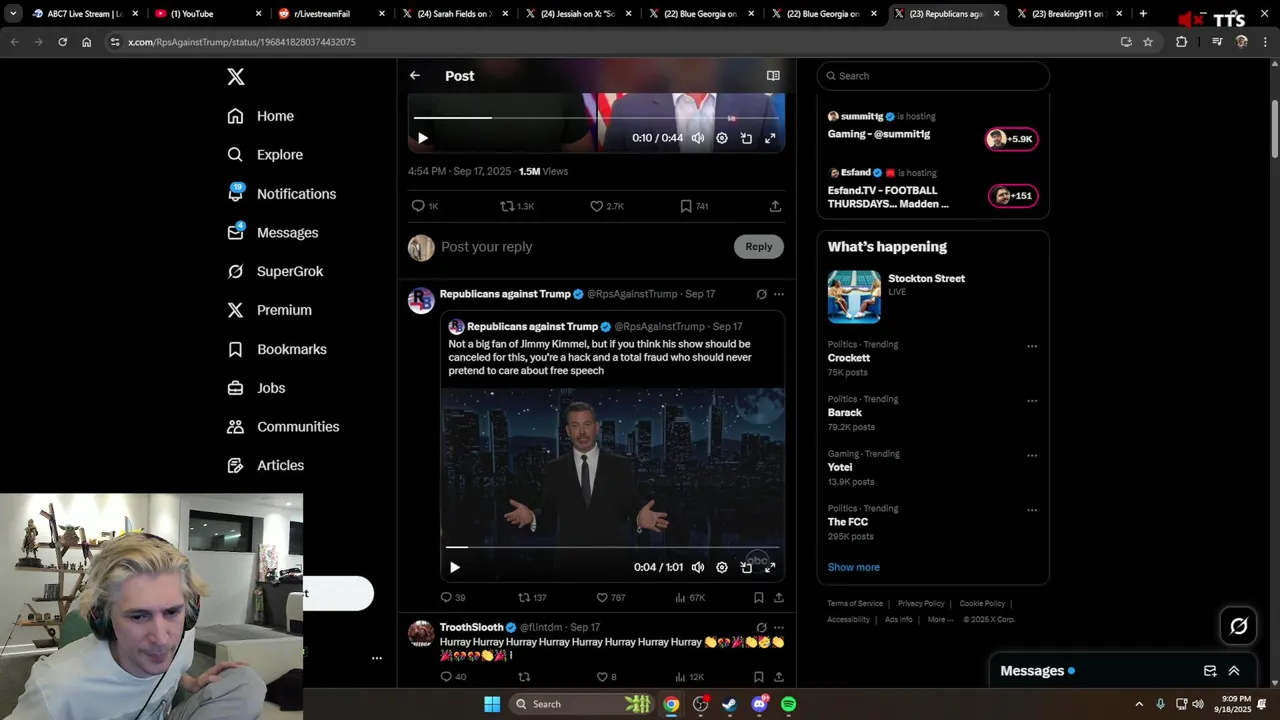Seek on the Kimmel video progress bar
Viewport: 1280px width, 720px height.
[x=612, y=547]
